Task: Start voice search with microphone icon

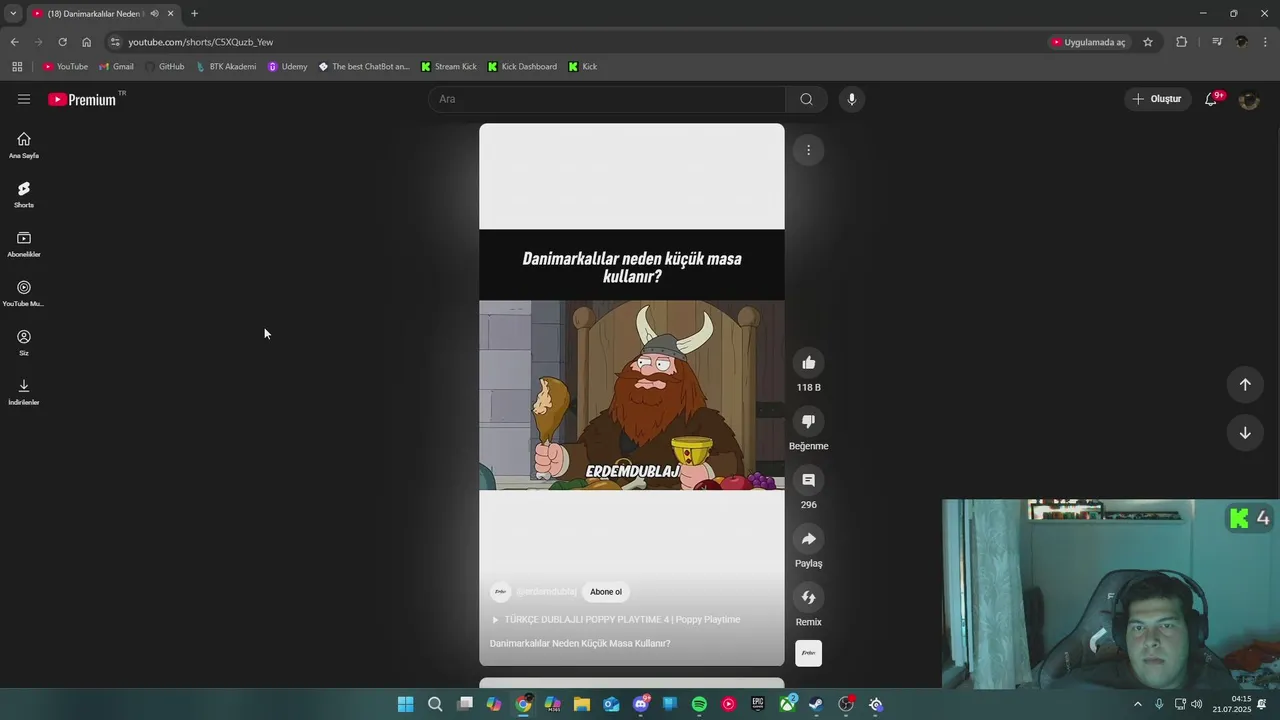Action: tap(851, 99)
